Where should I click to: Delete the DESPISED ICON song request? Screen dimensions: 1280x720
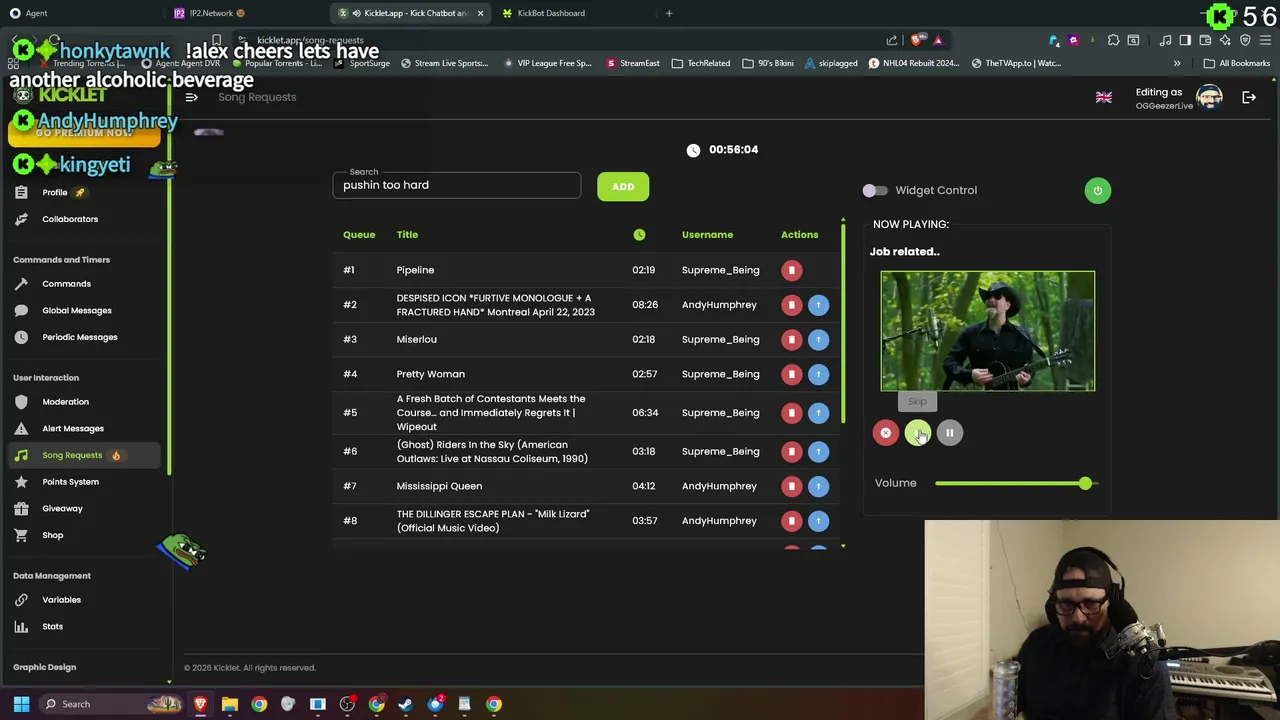click(x=791, y=305)
